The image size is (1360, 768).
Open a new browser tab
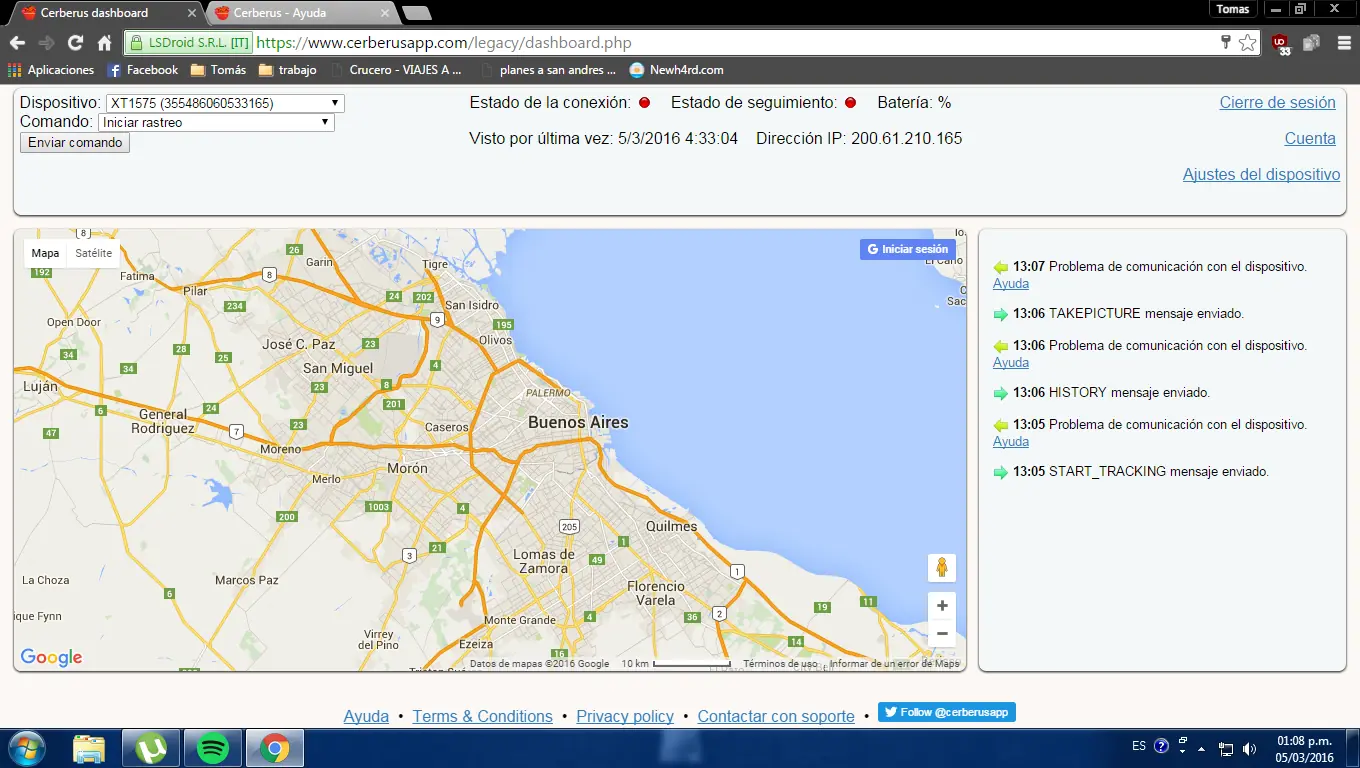click(x=416, y=13)
